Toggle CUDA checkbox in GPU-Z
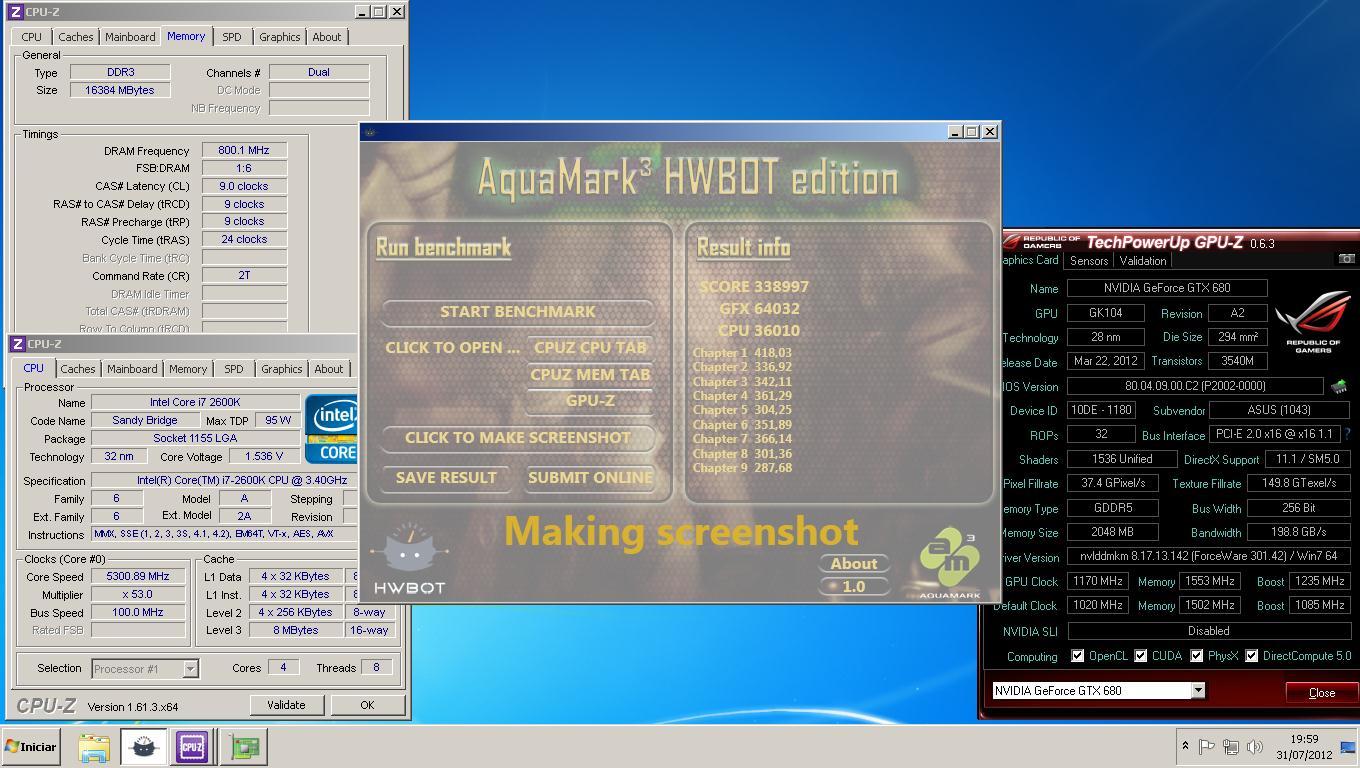Viewport: 1360px width, 768px height. tap(1140, 656)
